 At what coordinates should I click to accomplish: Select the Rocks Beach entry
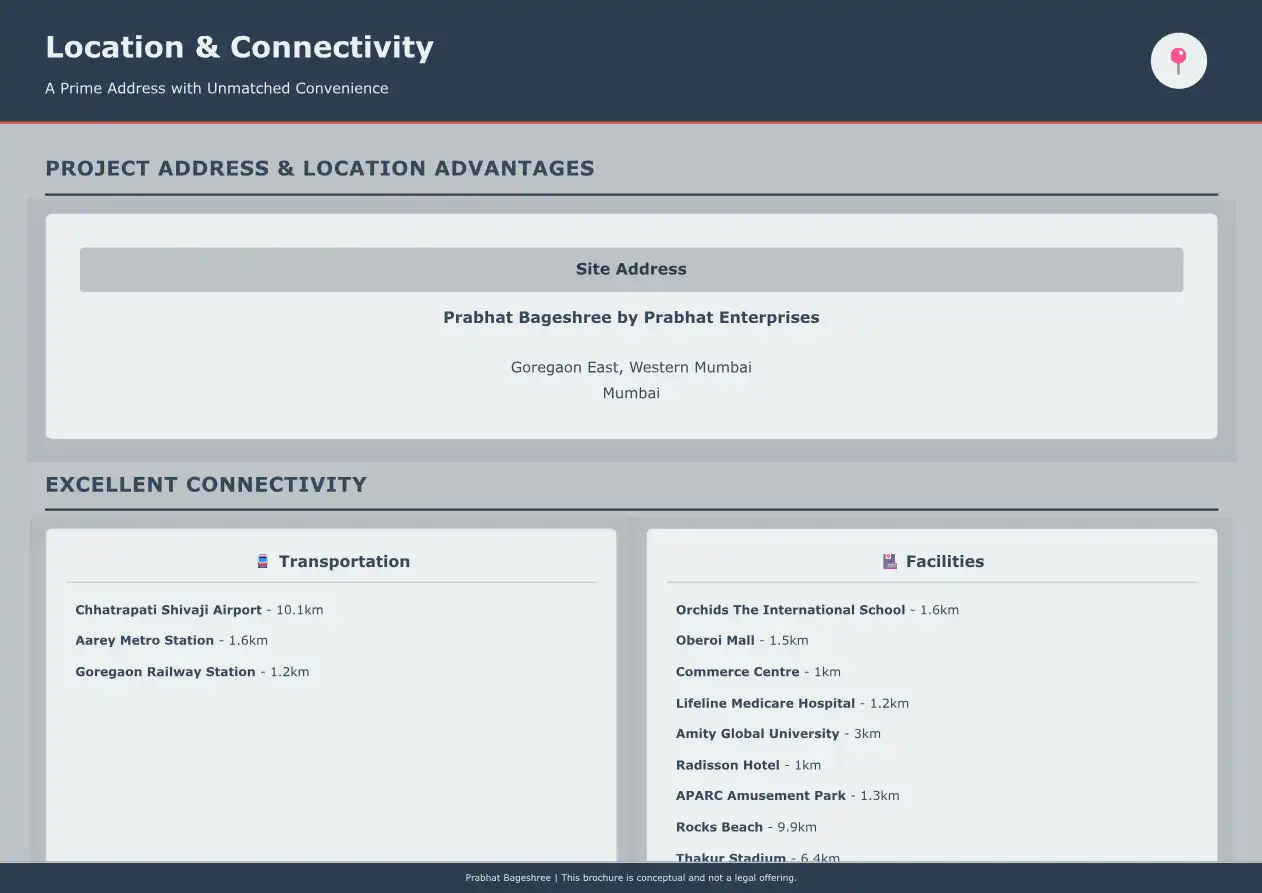(x=745, y=827)
